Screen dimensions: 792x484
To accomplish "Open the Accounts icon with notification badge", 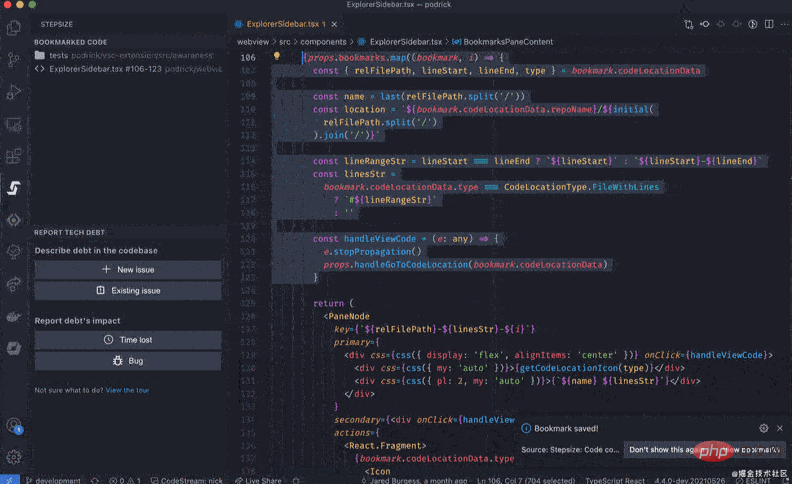I will point(14,425).
